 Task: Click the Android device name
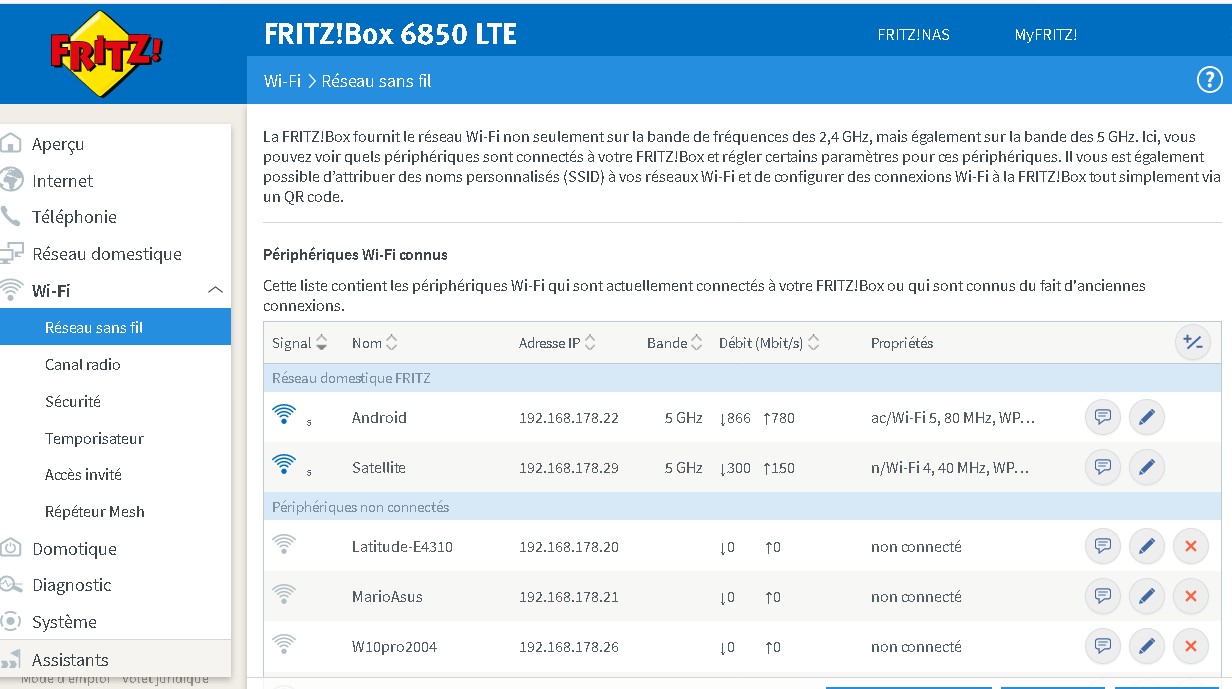pyautogui.click(x=379, y=418)
